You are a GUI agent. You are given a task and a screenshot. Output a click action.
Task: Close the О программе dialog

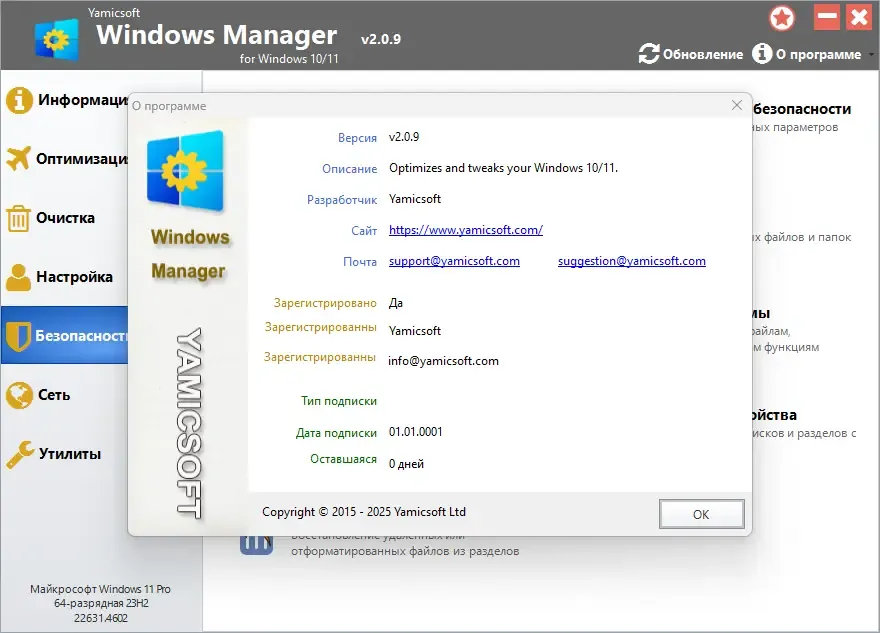point(737,106)
